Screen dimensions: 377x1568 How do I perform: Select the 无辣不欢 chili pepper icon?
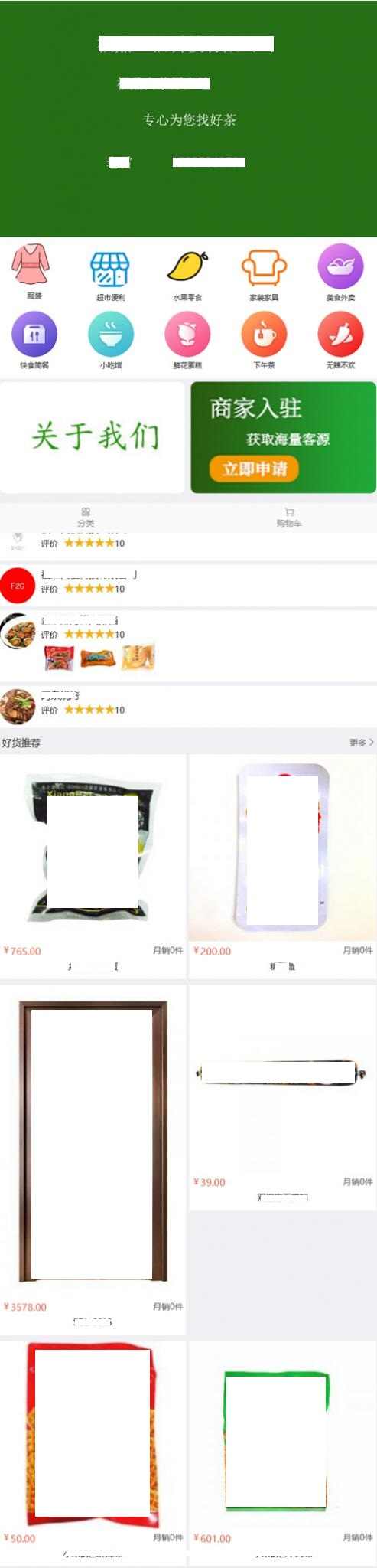(x=340, y=335)
